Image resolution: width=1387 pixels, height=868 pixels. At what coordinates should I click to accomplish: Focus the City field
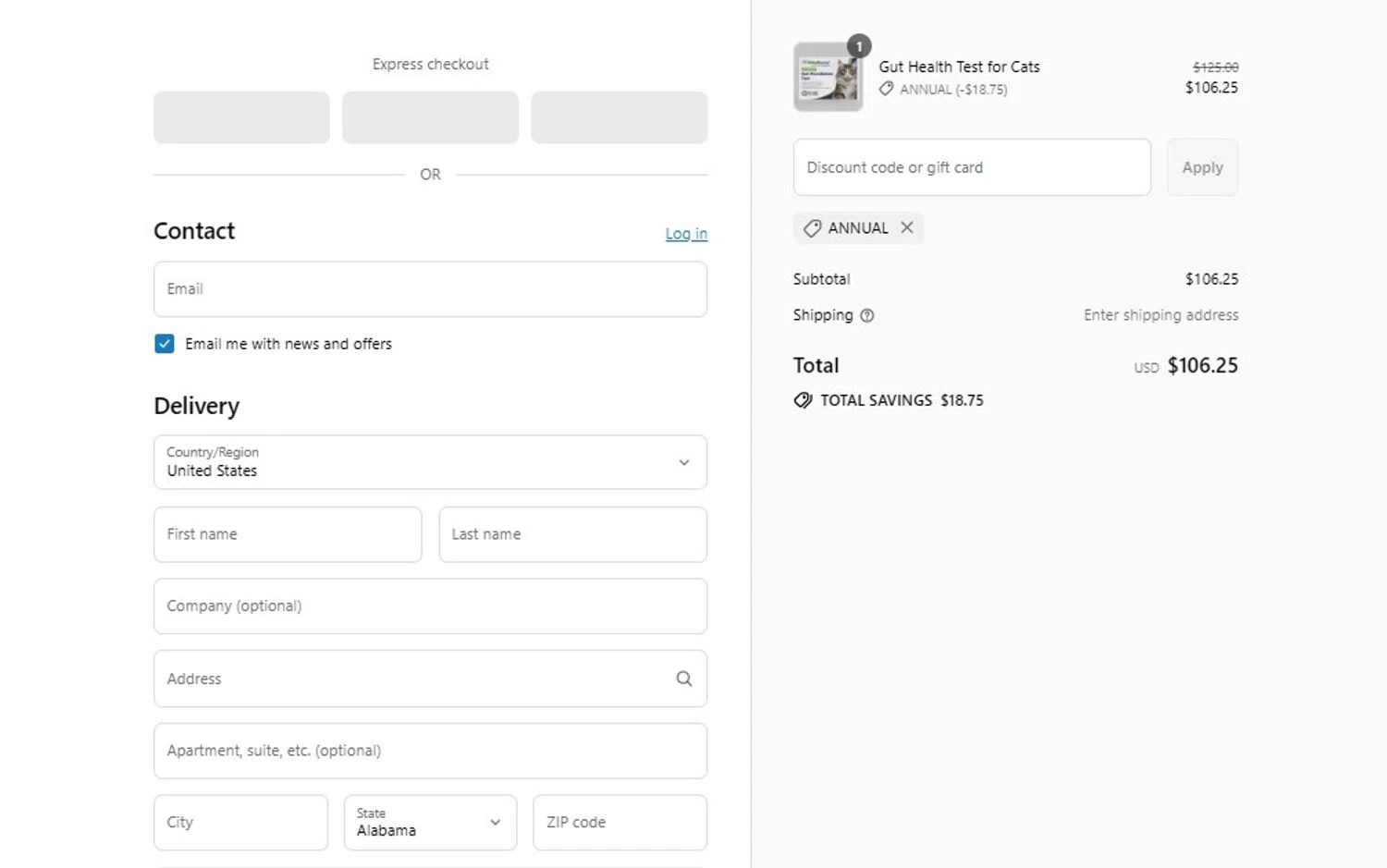[240, 823]
